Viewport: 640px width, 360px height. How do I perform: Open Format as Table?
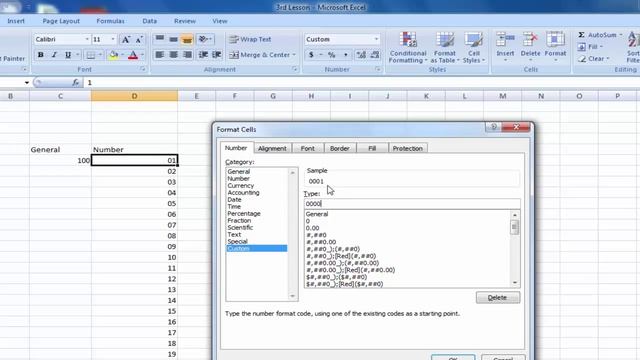(444, 47)
